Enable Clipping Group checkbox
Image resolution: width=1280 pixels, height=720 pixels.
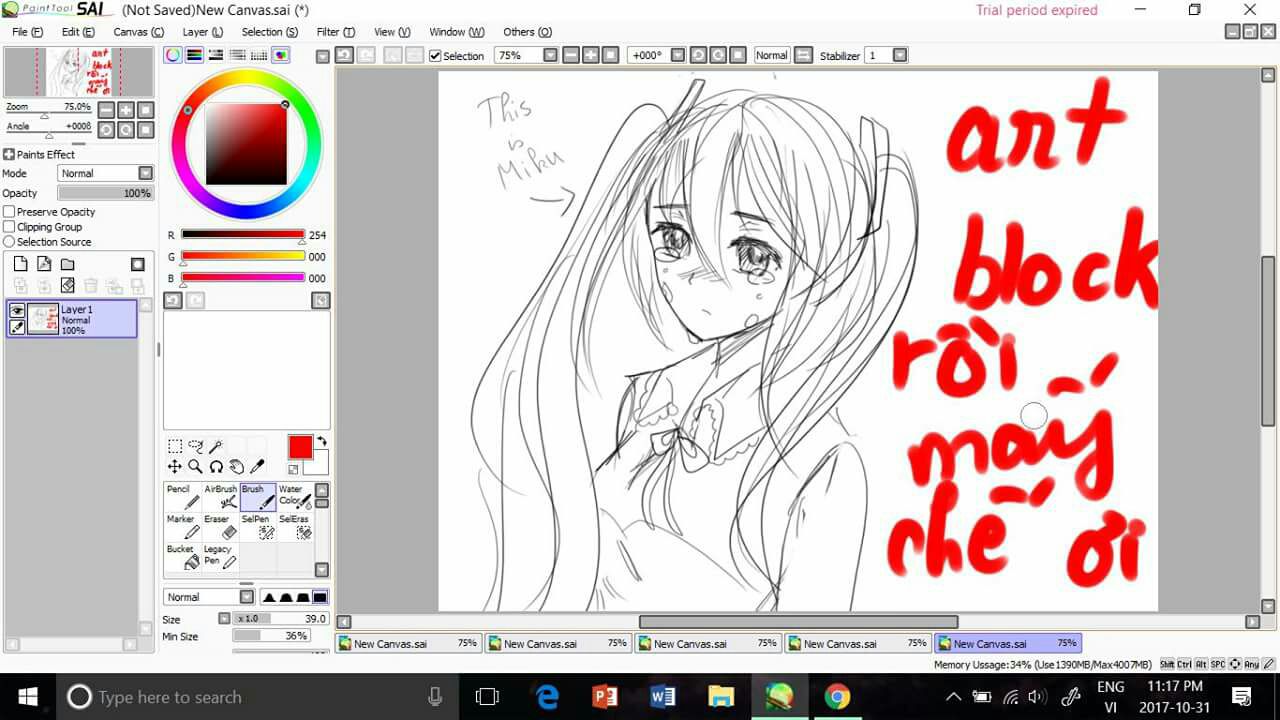pos(9,227)
